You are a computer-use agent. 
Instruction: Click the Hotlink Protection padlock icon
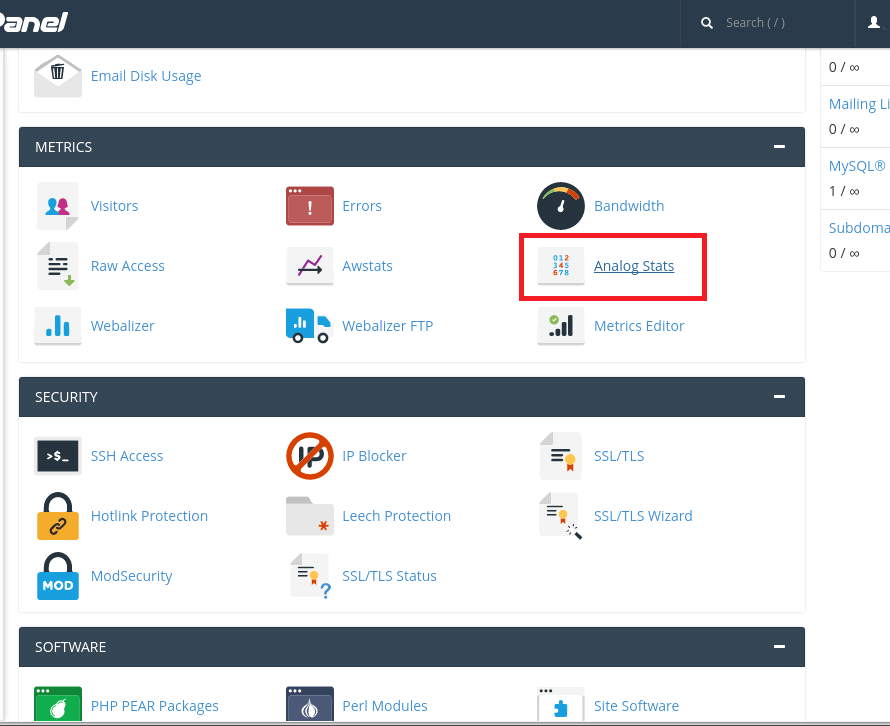[x=57, y=516]
